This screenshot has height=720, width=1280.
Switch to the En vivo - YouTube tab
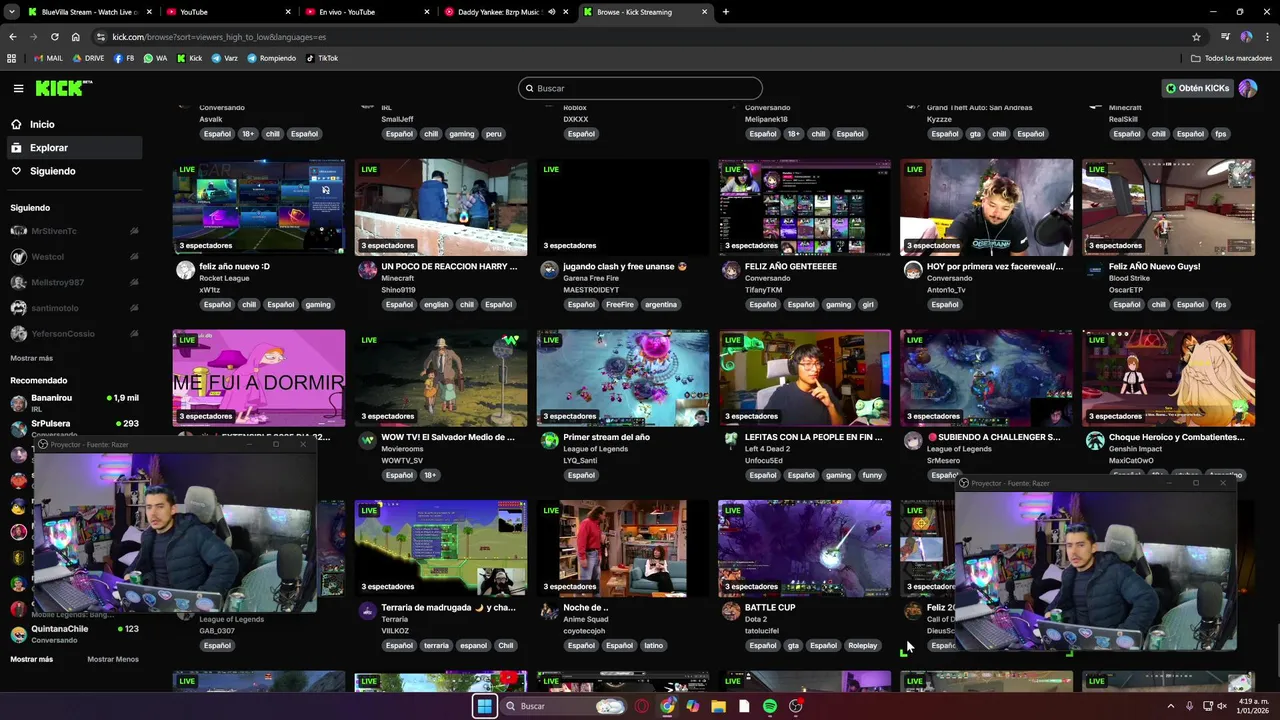click(368, 12)
